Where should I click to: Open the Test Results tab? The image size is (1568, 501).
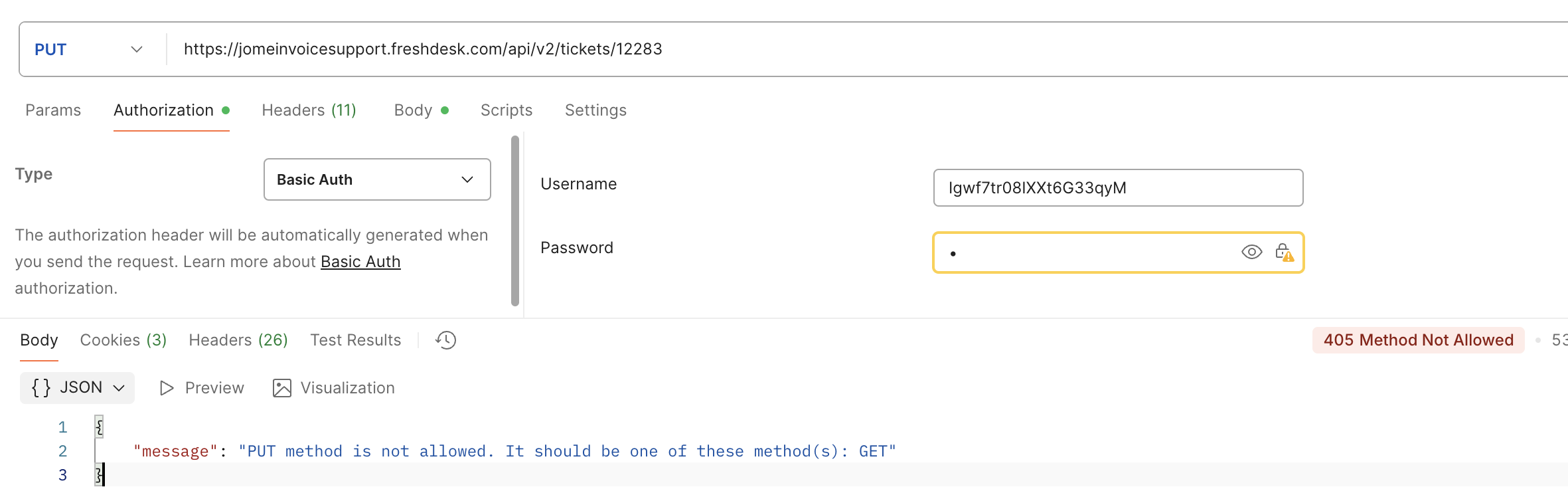355,340
